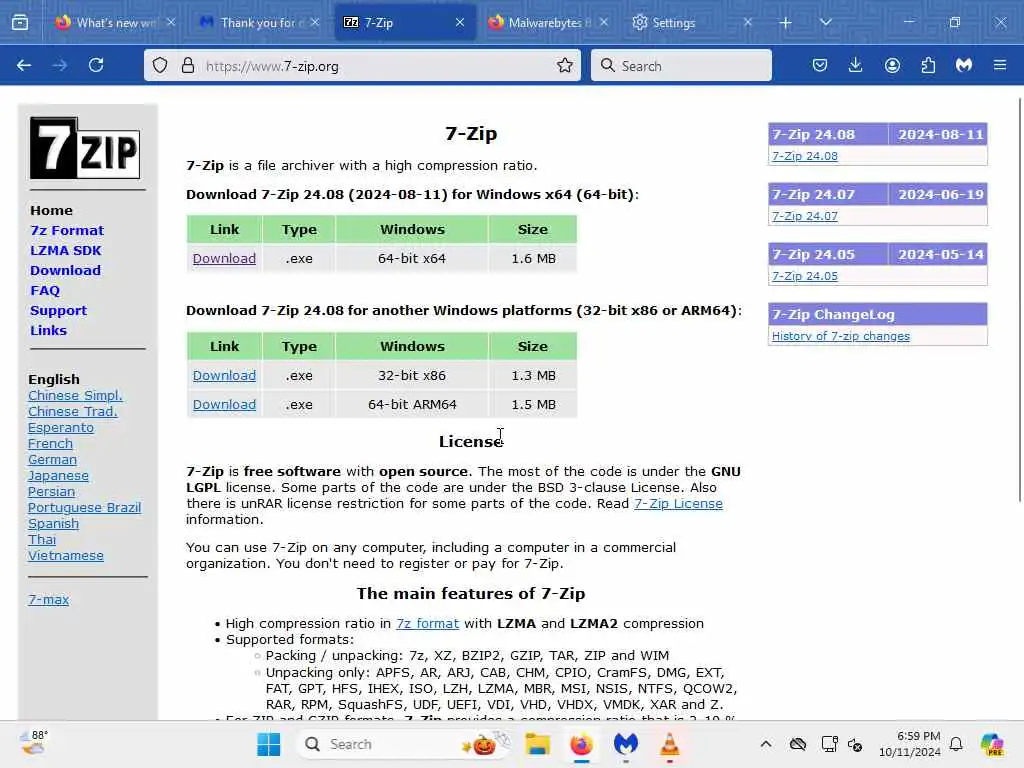Switch to the Settings tab
This screenshot has width=1024, height=768.
pyautogui.click(x=692, y=23)
